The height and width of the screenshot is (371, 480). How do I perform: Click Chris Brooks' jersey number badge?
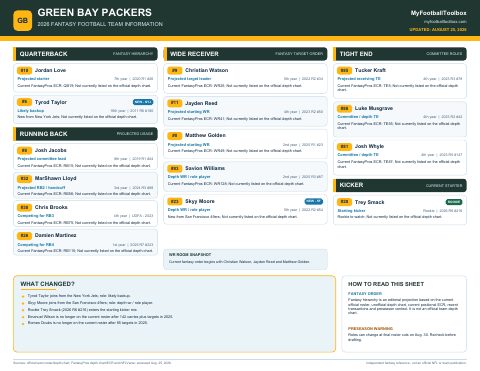coord(24,207)
